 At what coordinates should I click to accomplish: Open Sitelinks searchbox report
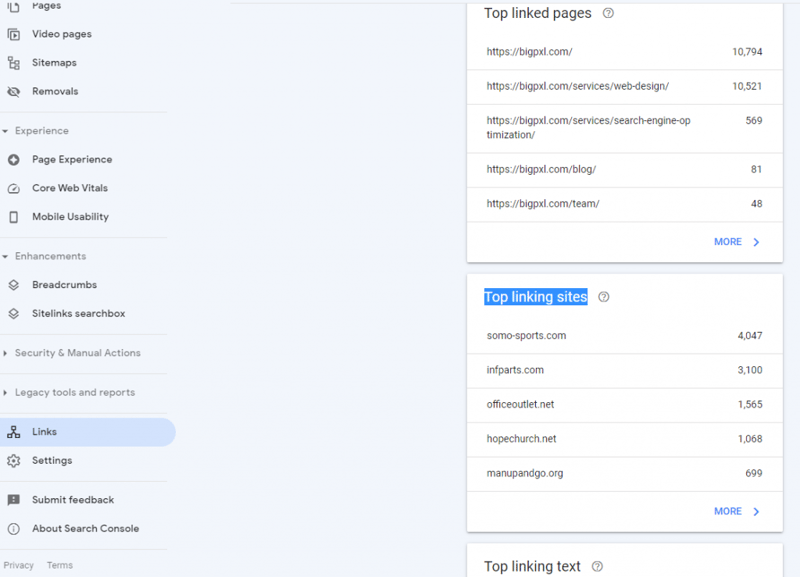coord(78,313)
